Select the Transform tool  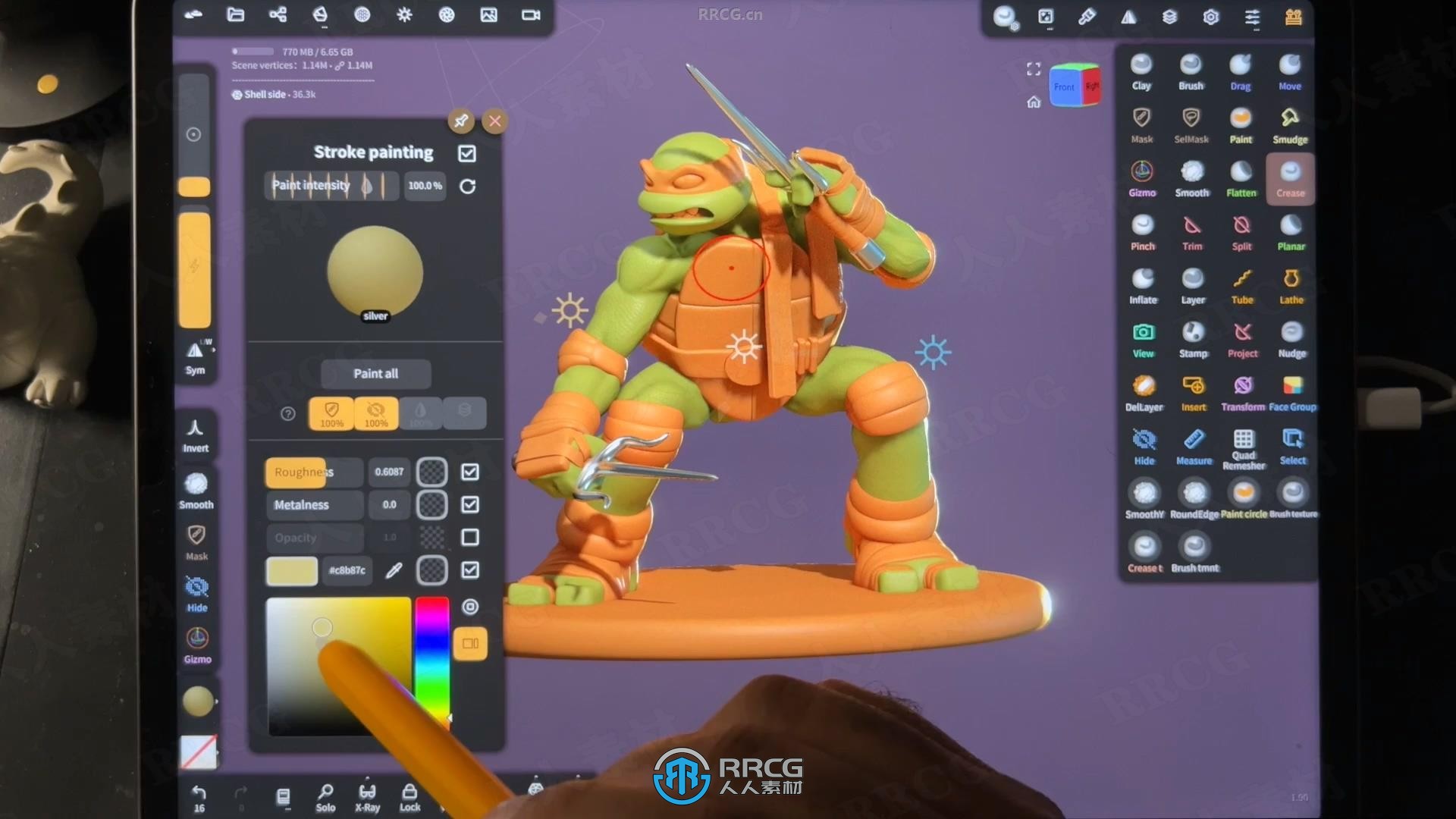tap(1243, 394)
